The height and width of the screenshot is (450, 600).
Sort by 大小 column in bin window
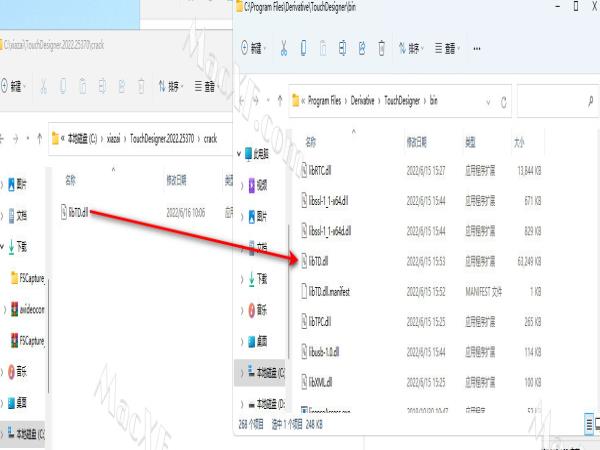click(519, 143)
